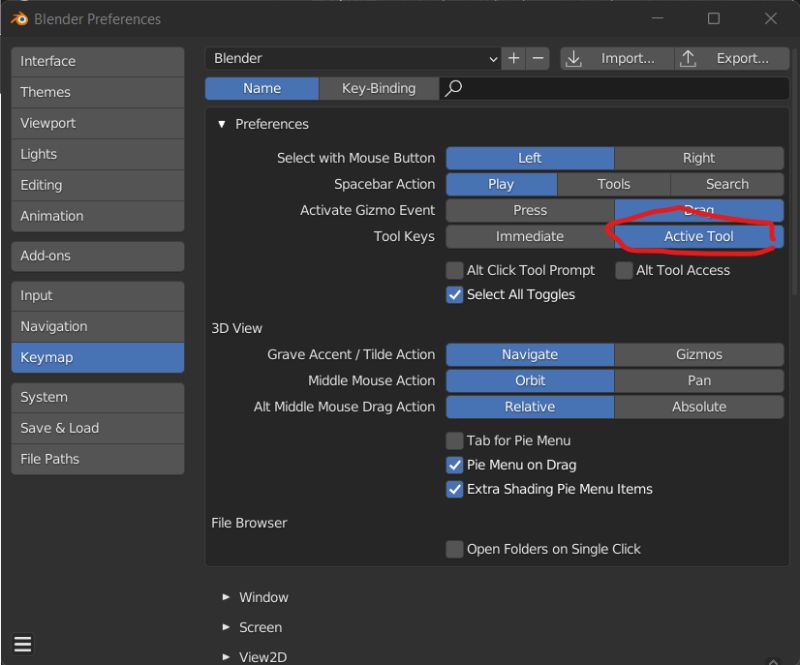Viewport: 800px width, 665px height.
Task: Open the Blender keymap preset dropdown
Action: pos(350,58)
